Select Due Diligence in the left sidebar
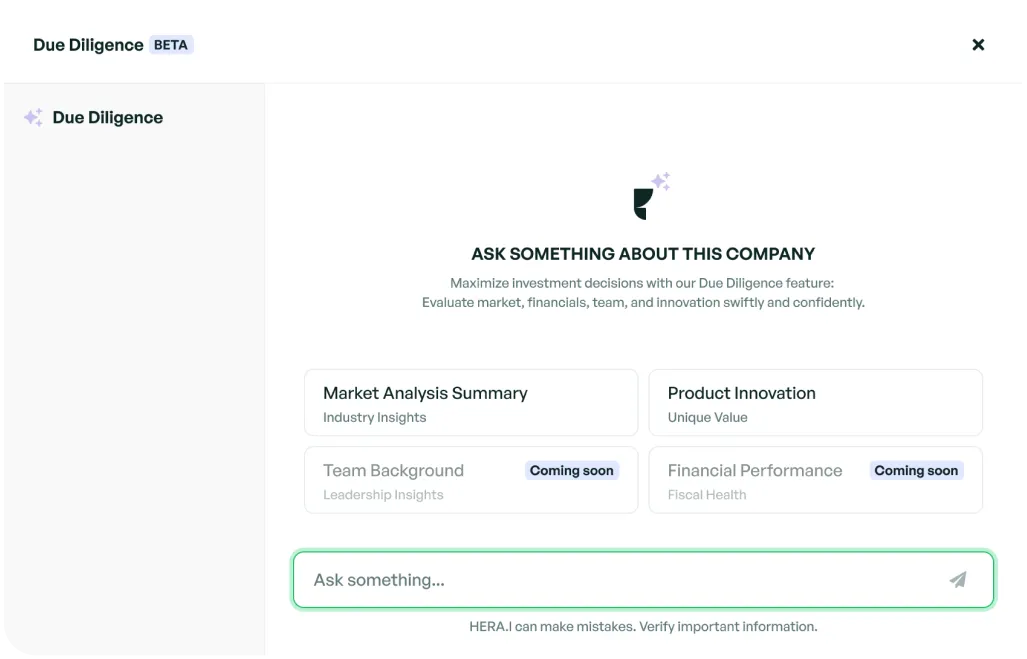1027x659 pixels. pos(107,117)
